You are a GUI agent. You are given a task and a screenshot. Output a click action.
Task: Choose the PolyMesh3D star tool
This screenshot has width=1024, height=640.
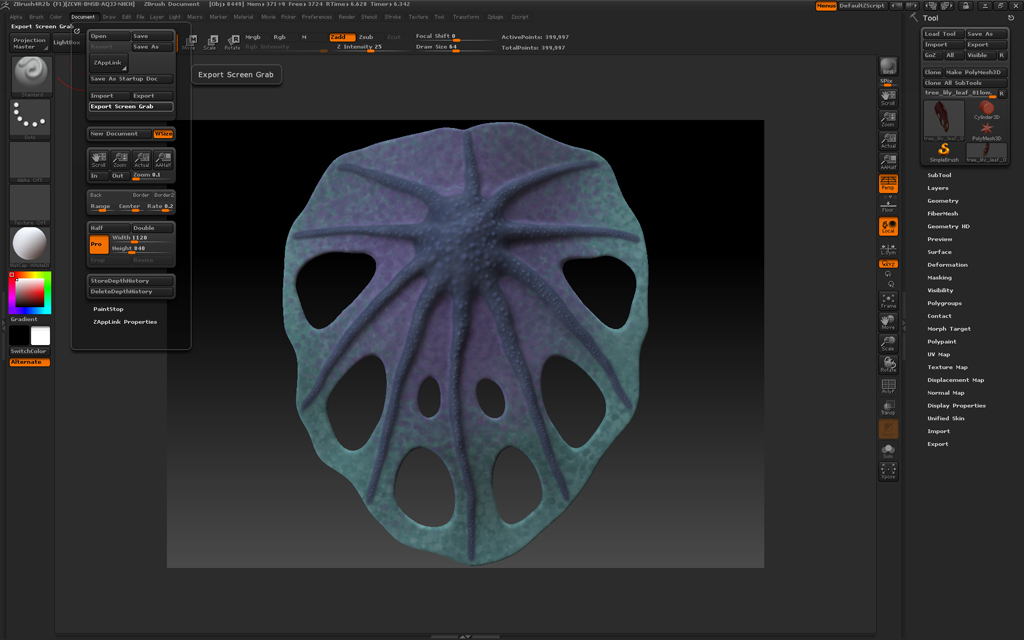pyautogui.click(x=987, y=130)
